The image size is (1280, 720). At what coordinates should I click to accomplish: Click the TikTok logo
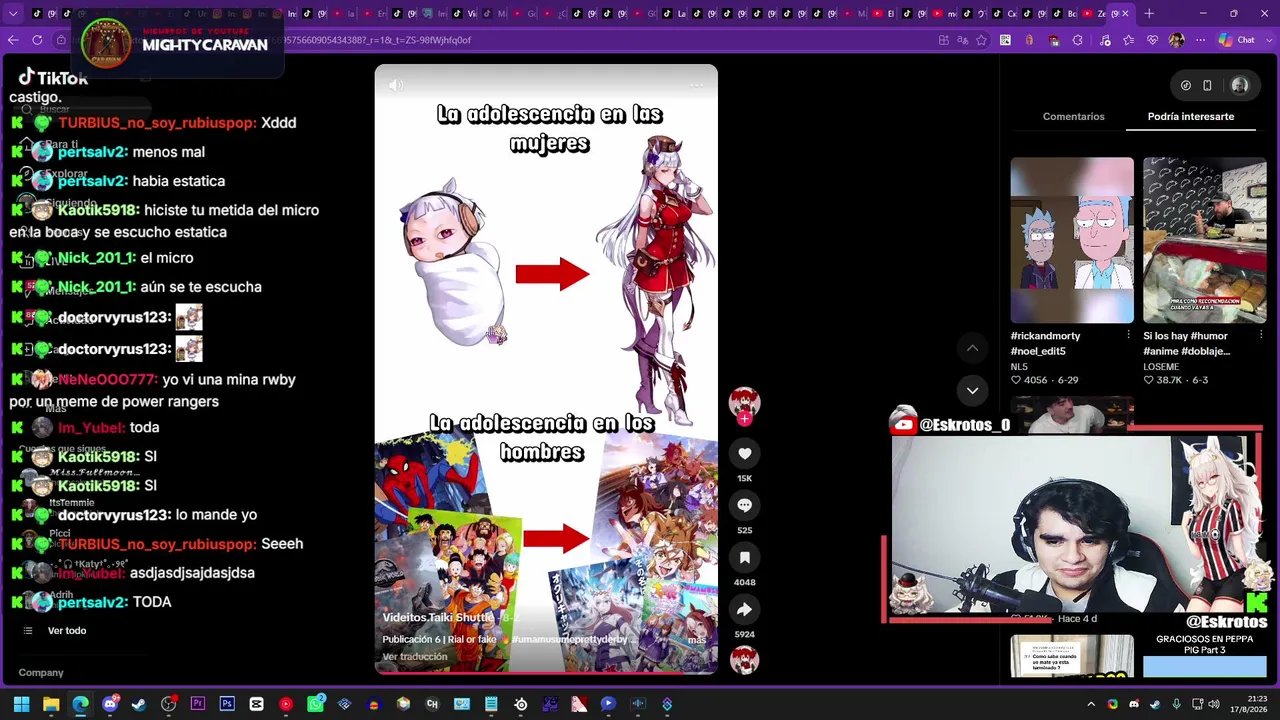pos(53,78)
